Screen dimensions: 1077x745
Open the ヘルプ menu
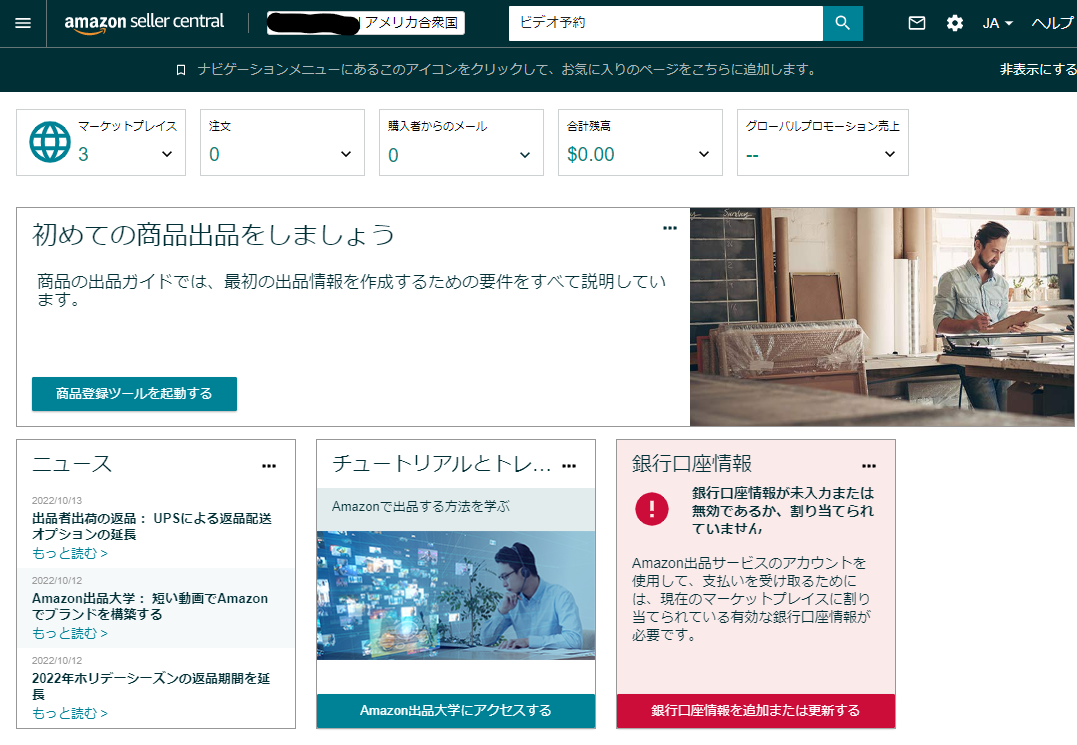[x=1053, y=23]
